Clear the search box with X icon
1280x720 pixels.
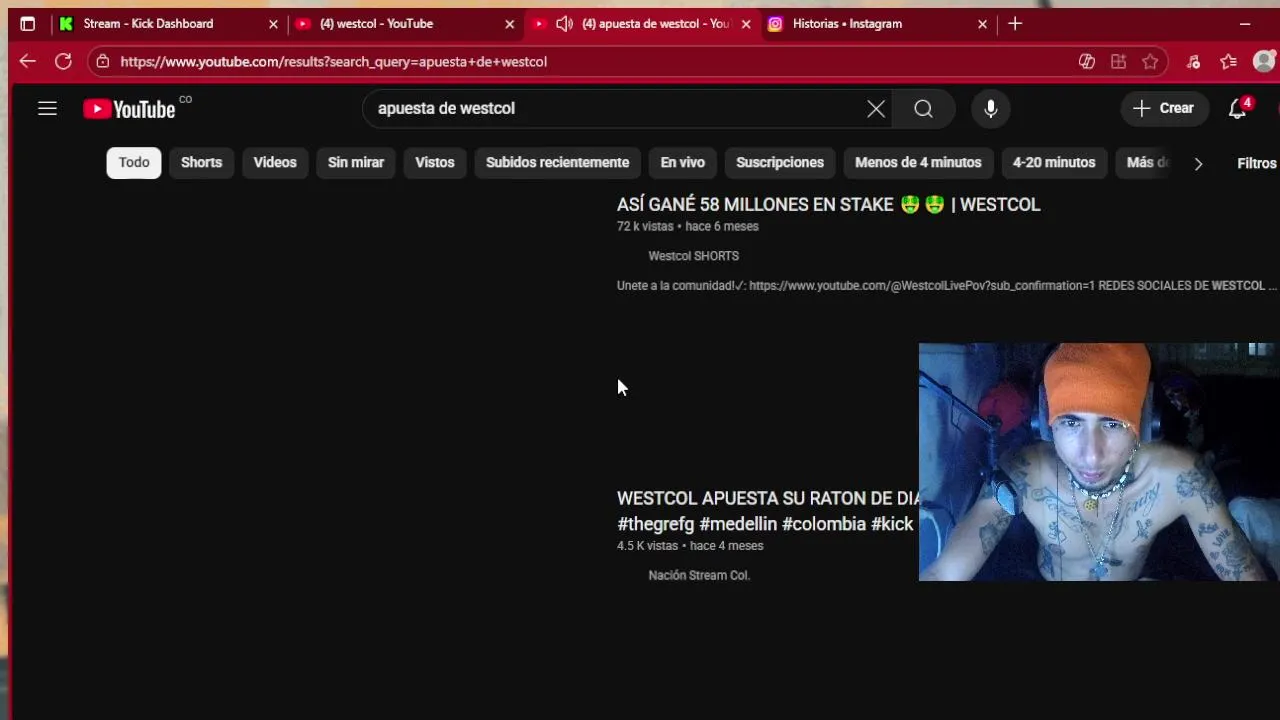click(x=876, y=108)
